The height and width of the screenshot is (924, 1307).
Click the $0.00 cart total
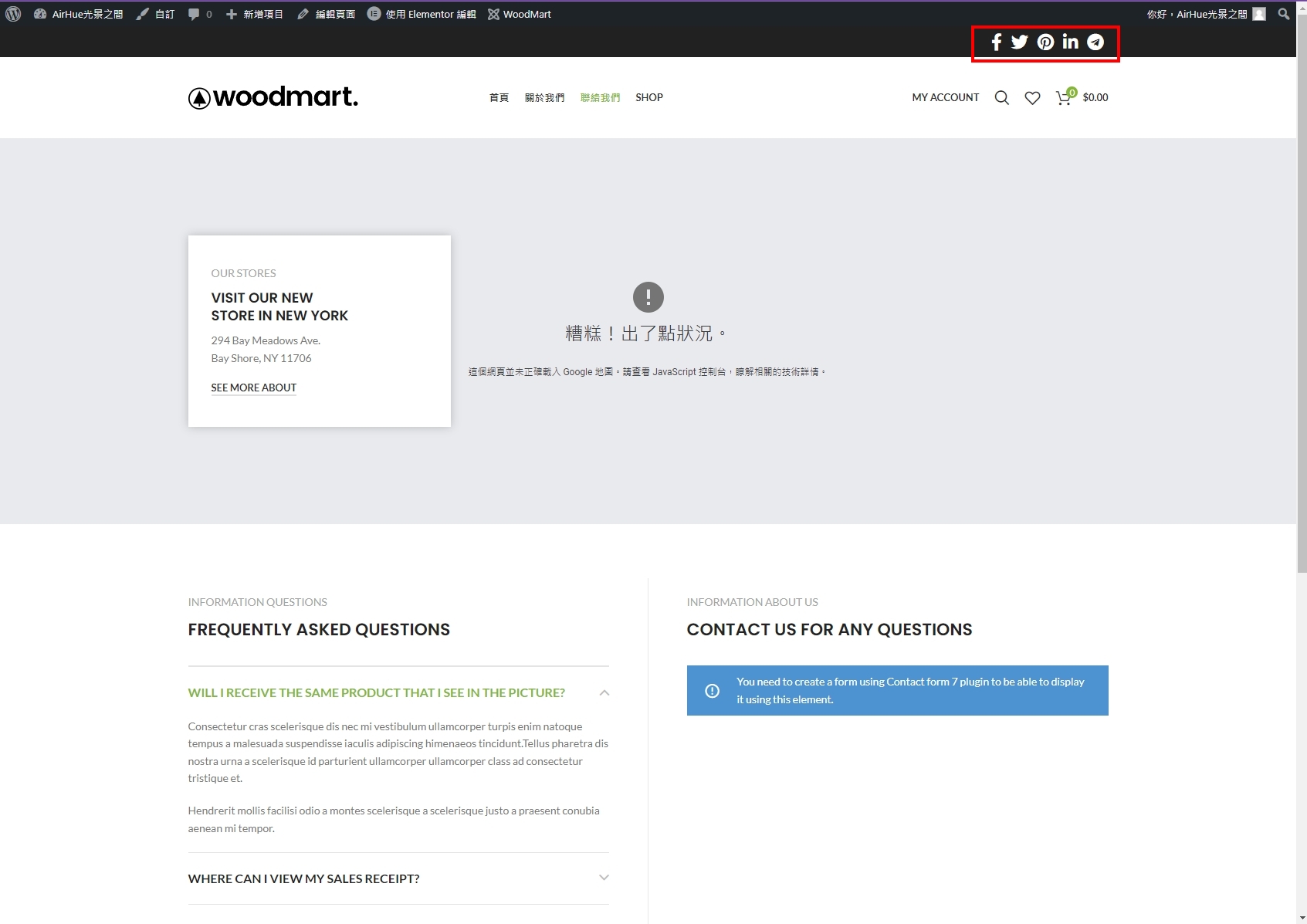tap(1095, 97)
